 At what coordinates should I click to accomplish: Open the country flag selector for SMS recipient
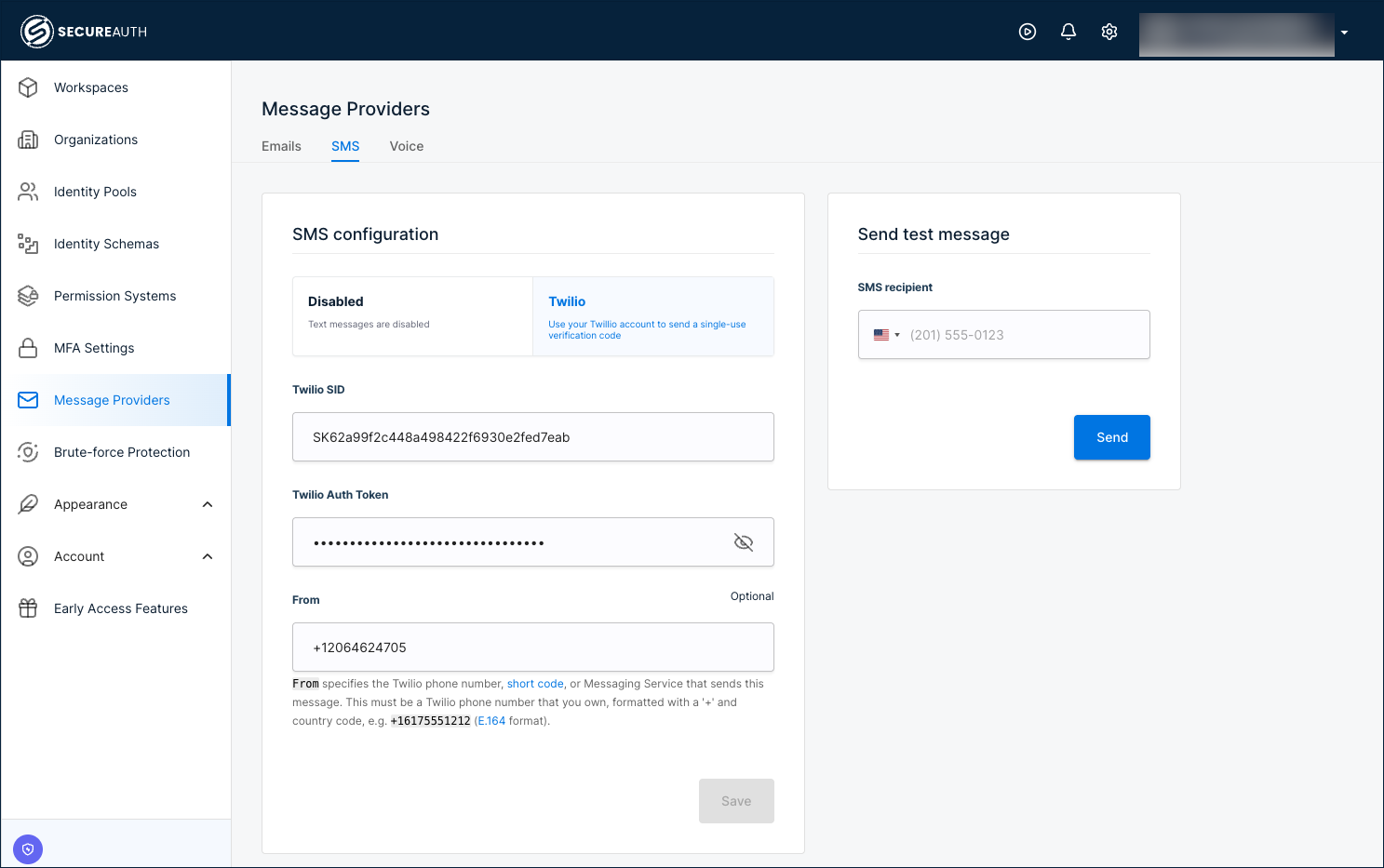(x=887, y=334)
